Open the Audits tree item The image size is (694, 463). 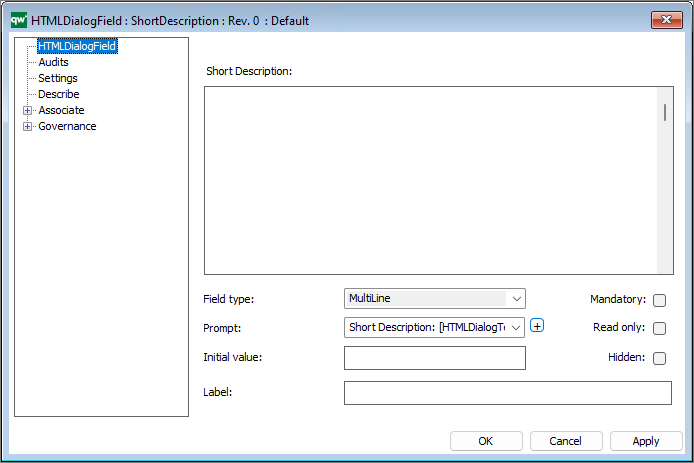53,62
